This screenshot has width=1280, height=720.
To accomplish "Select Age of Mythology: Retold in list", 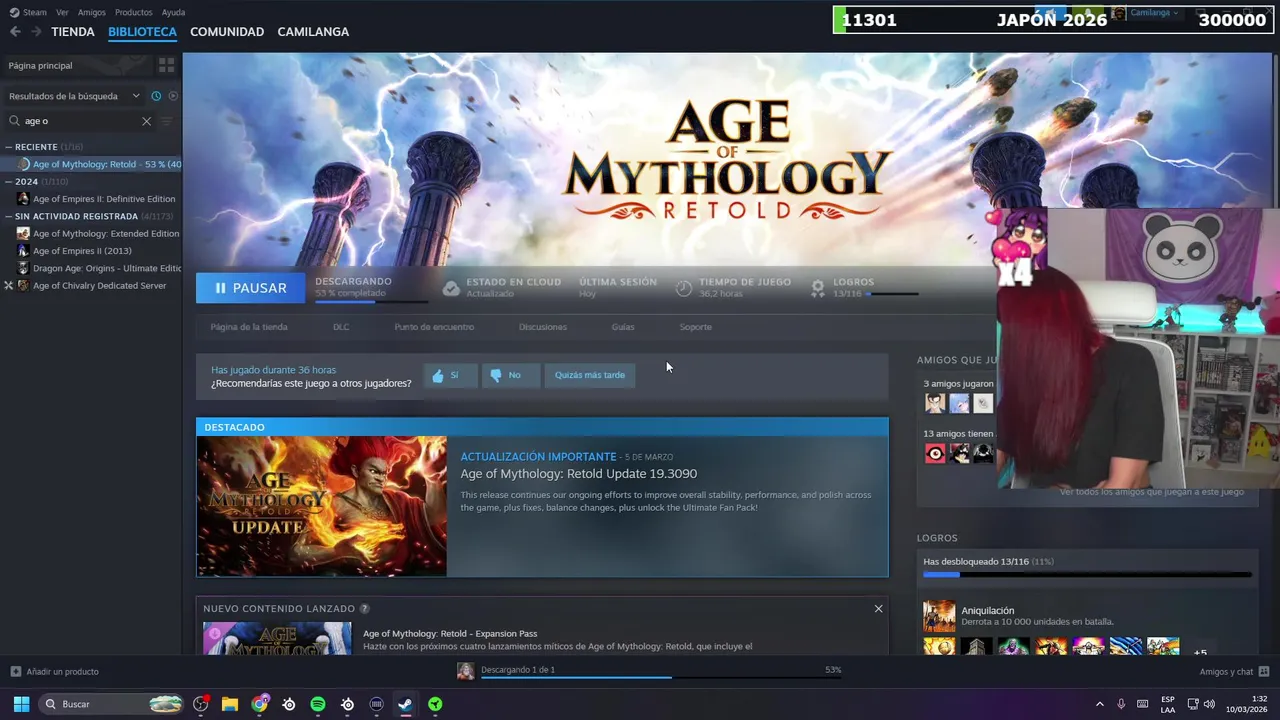I will 98,164.
